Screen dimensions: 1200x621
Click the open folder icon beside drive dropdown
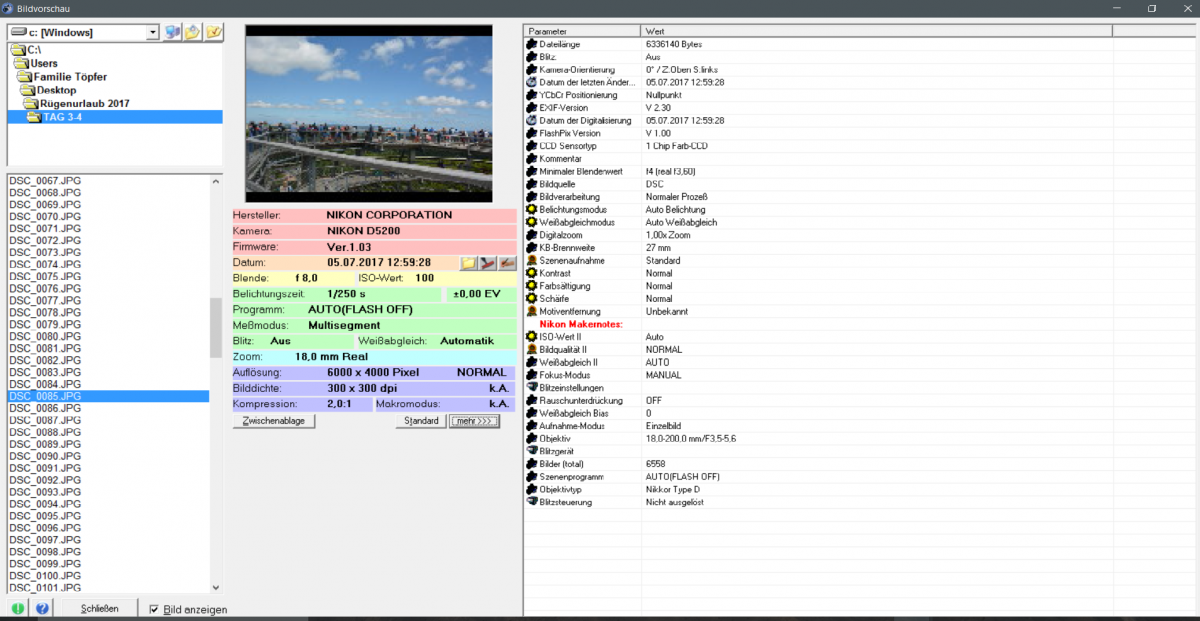pyautogui.click(x=193, y=32)
